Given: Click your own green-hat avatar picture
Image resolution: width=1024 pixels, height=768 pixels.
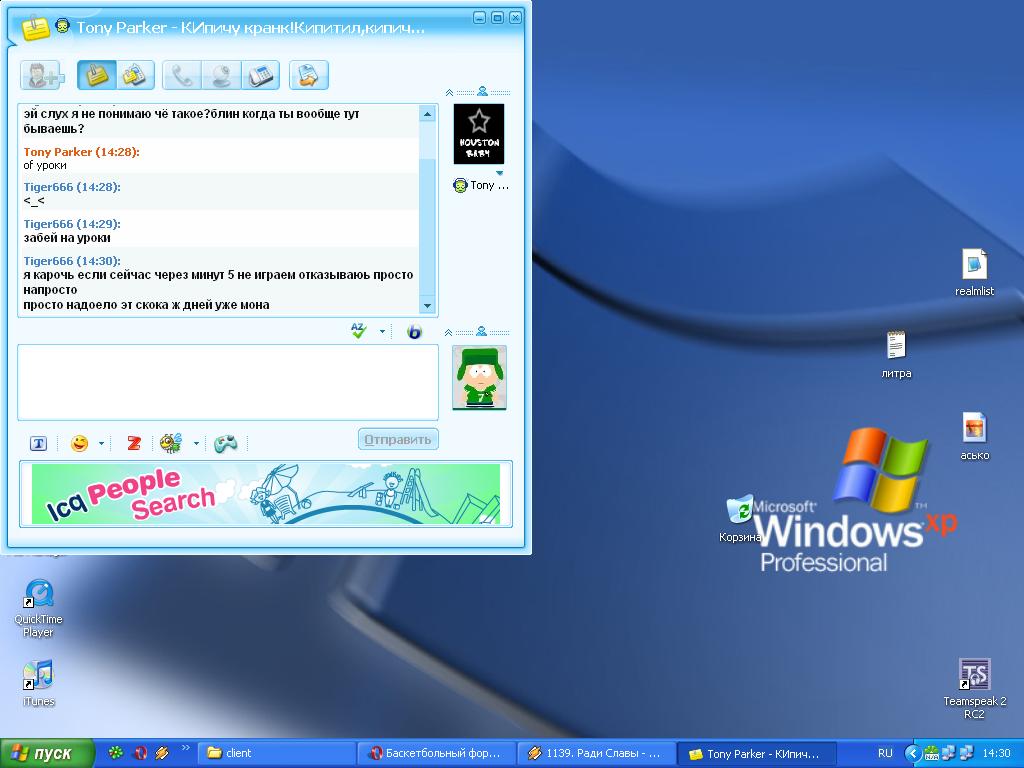Looking at the screenshot, I should pyautogui.click(x=479, y=378).
